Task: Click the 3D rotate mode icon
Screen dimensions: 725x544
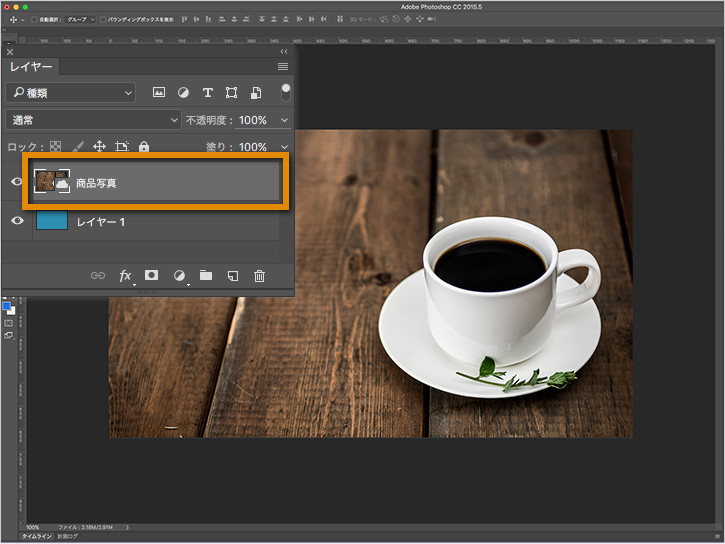Action: click(384, 19)
